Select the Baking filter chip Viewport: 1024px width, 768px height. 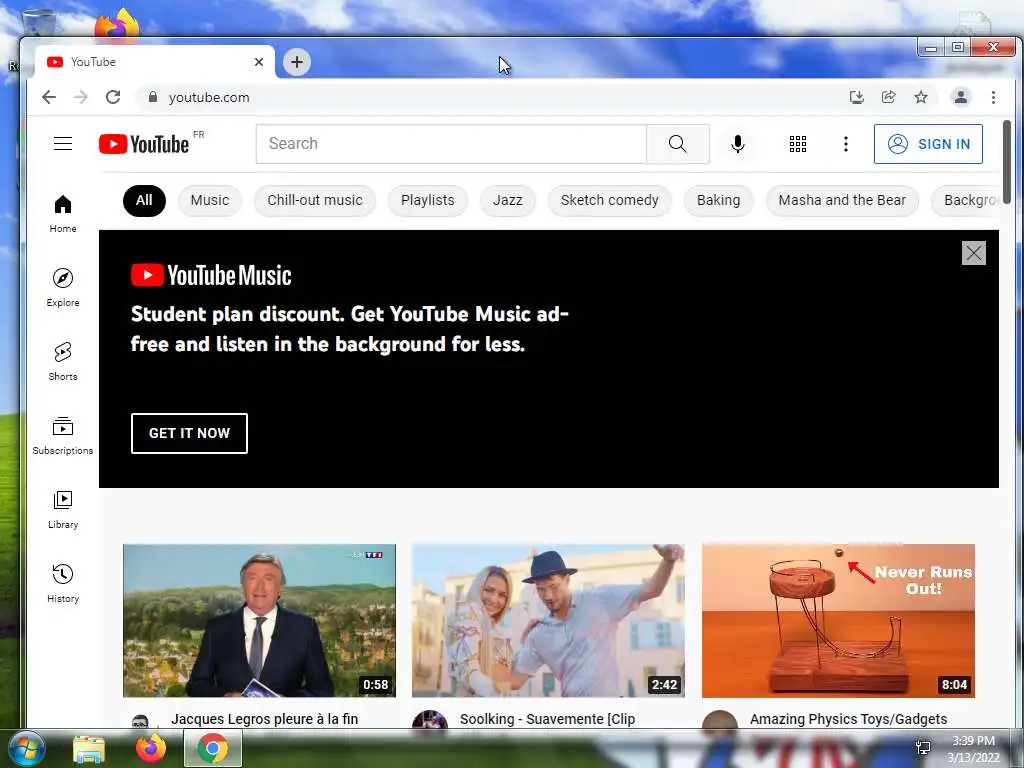coord(718,200)
